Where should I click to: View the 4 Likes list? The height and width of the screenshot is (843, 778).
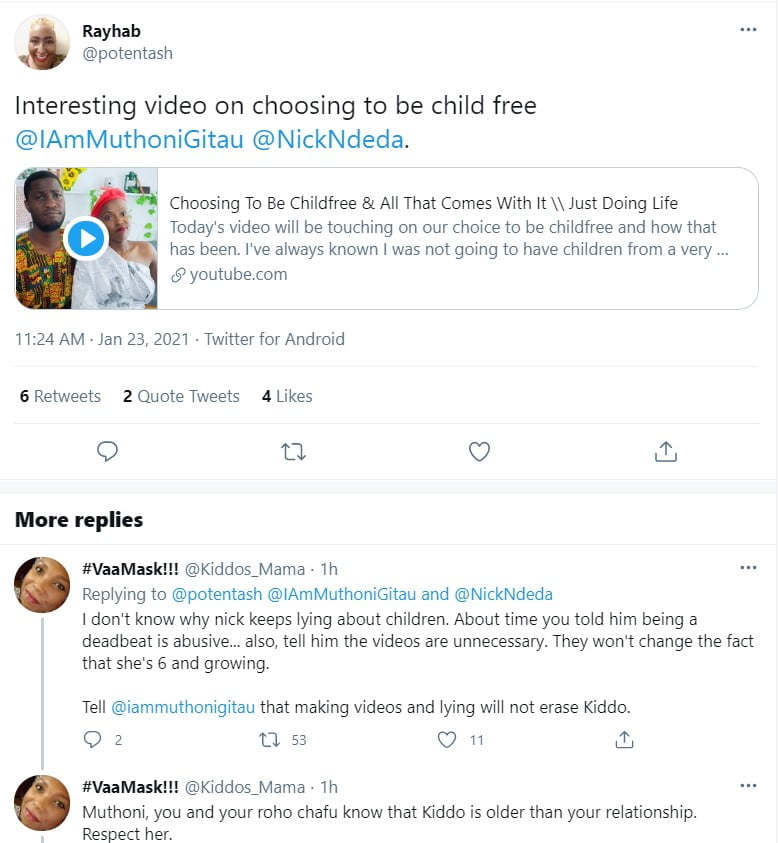coord(287,396)
